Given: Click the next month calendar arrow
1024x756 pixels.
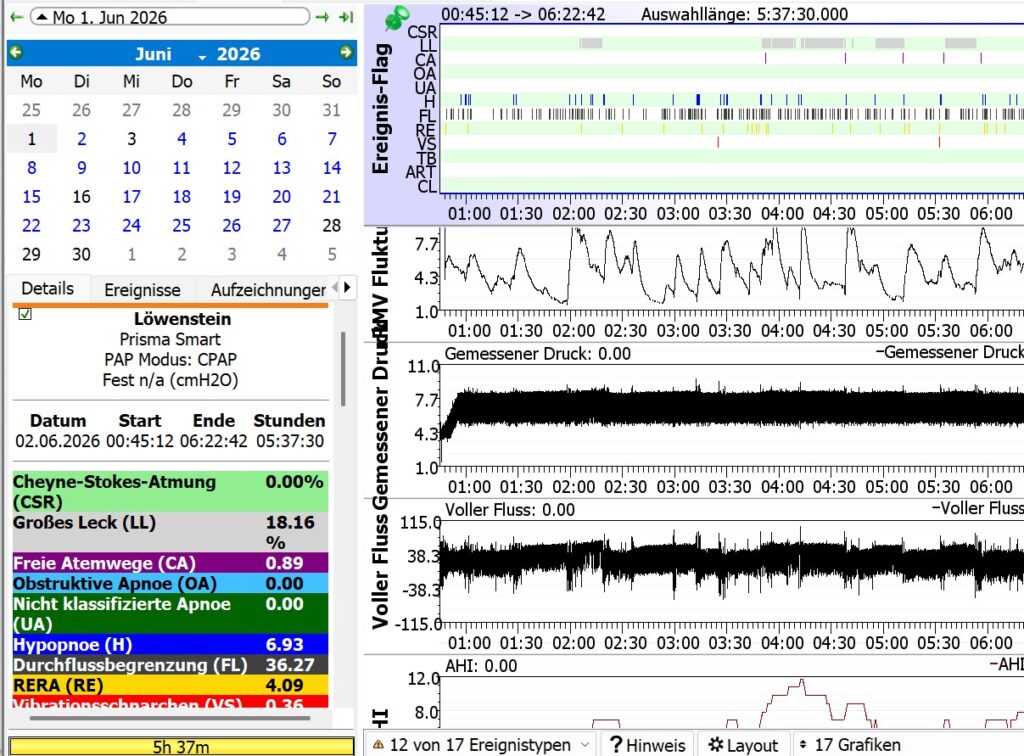Looking at the screenshot, I should [346, 53].
